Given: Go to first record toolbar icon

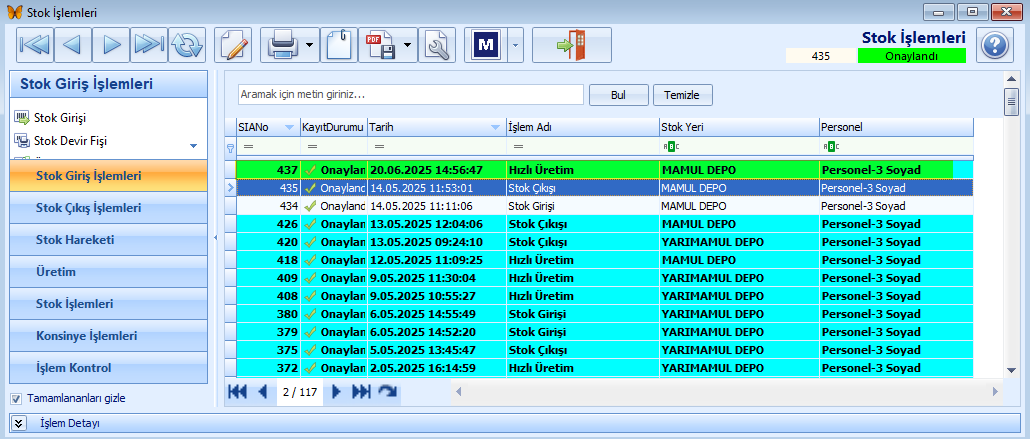Looking at the screenshot, I should (x=35, y=45).
